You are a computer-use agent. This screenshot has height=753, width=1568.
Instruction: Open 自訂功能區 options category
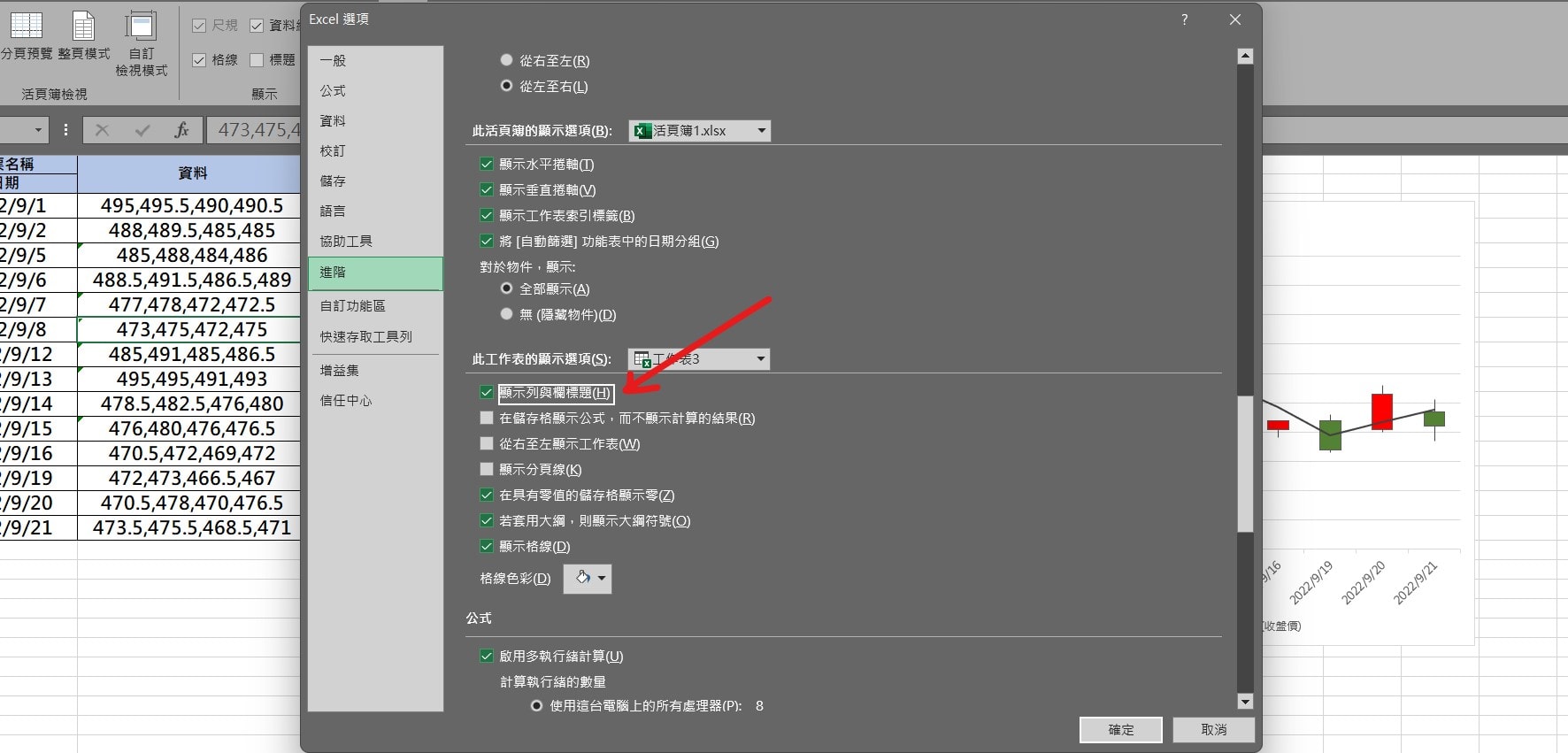coord(375,305)
